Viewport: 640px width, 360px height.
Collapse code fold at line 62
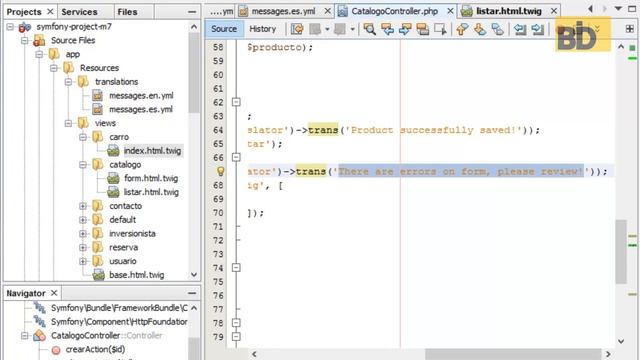236,102
